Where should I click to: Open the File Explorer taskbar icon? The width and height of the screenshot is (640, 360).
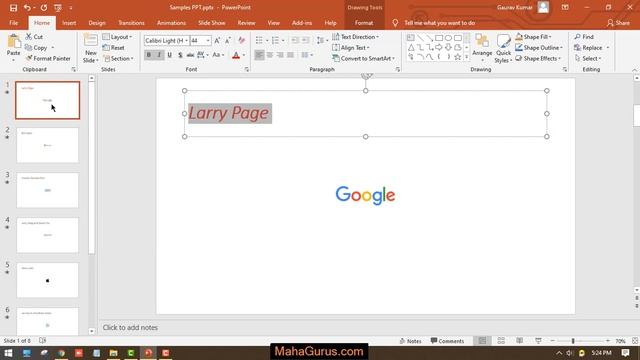[x=113, y=353]
